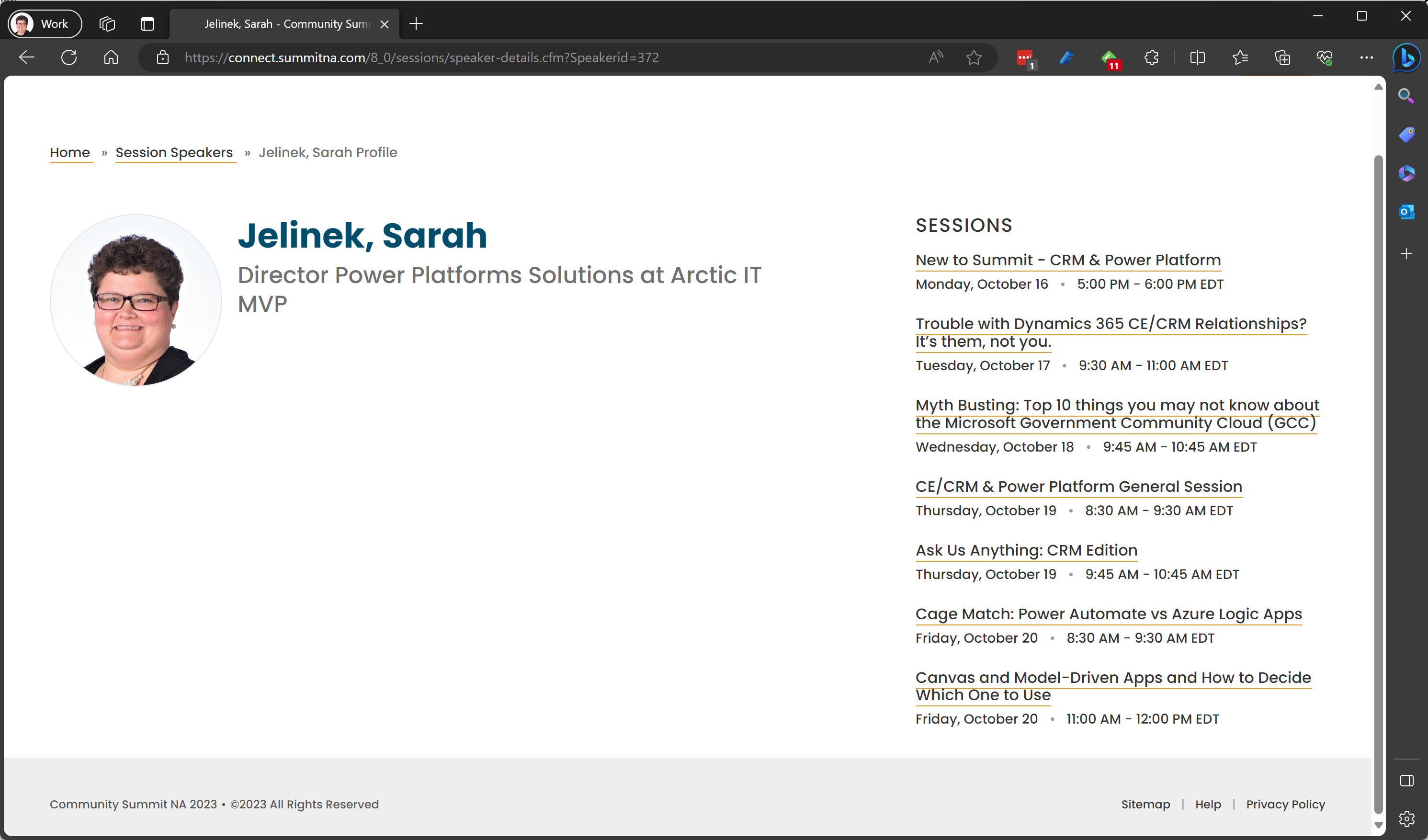Add this page to favorites star

pos(974,57)
